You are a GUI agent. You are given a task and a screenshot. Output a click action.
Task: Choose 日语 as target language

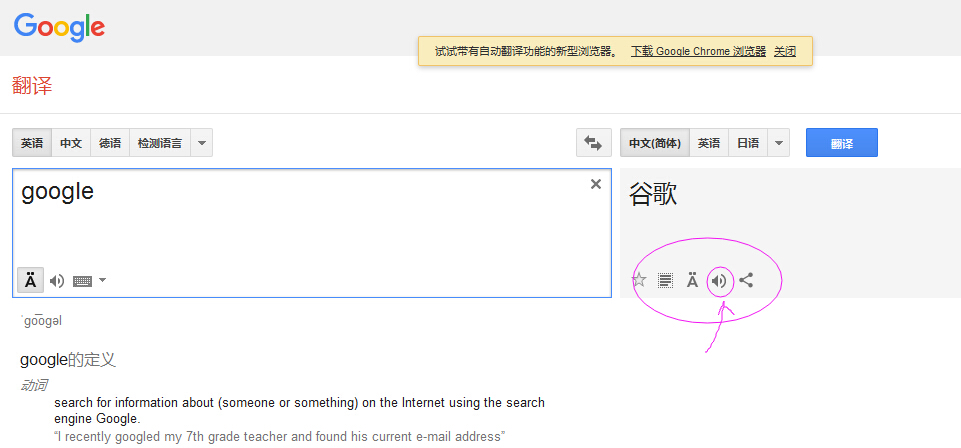coord(748,143)
